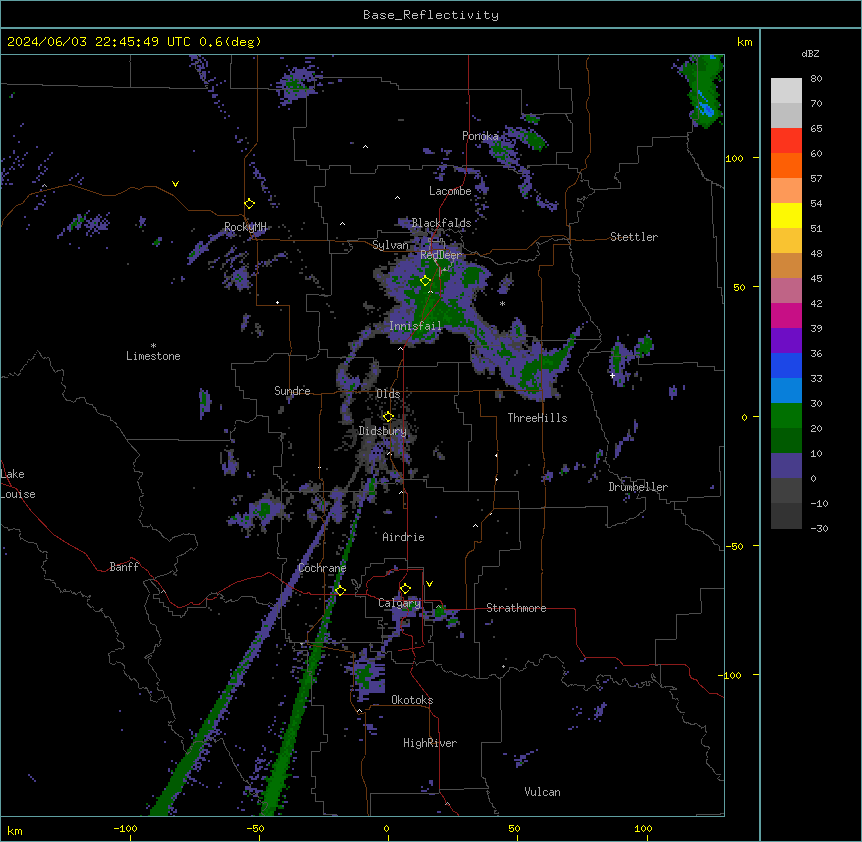Viewport: 862px width, 842px height.
Task: Click the Innisfail town label
Action: (415, 326)
